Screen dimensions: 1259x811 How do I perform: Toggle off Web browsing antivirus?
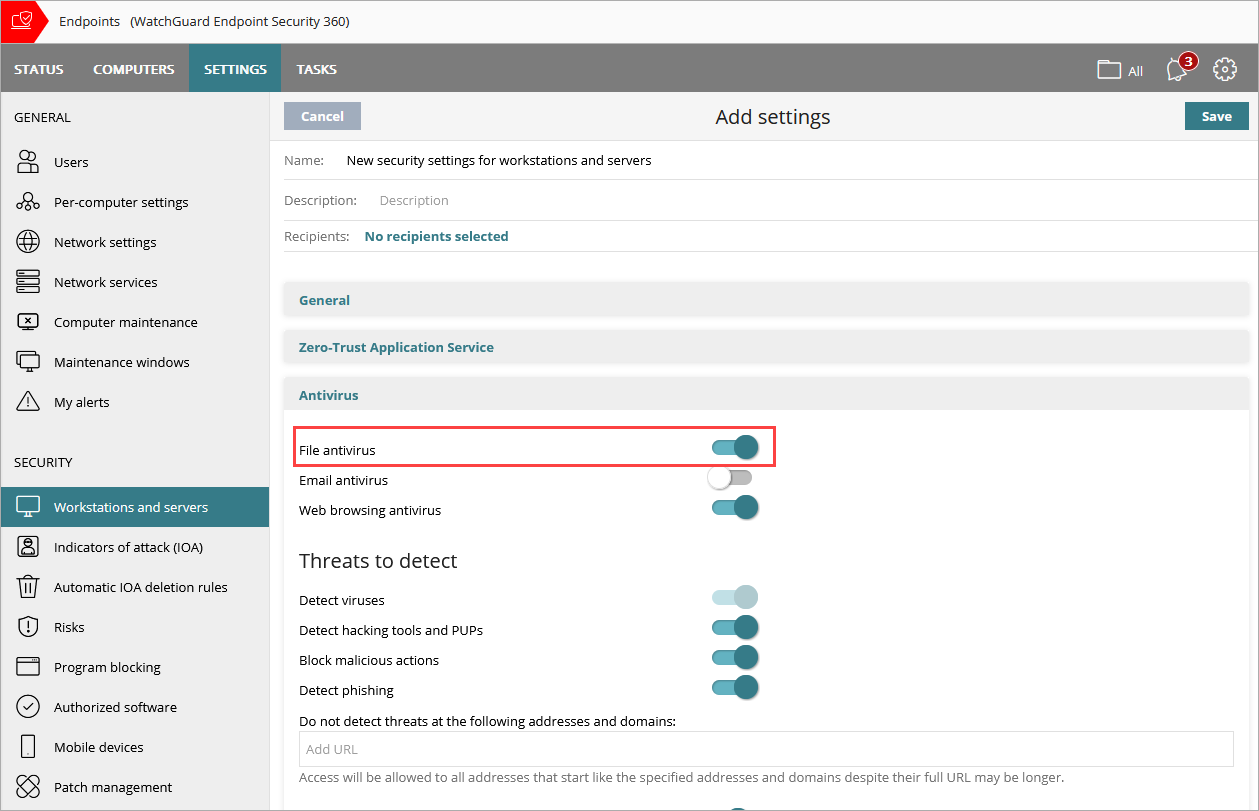[735, 507]
